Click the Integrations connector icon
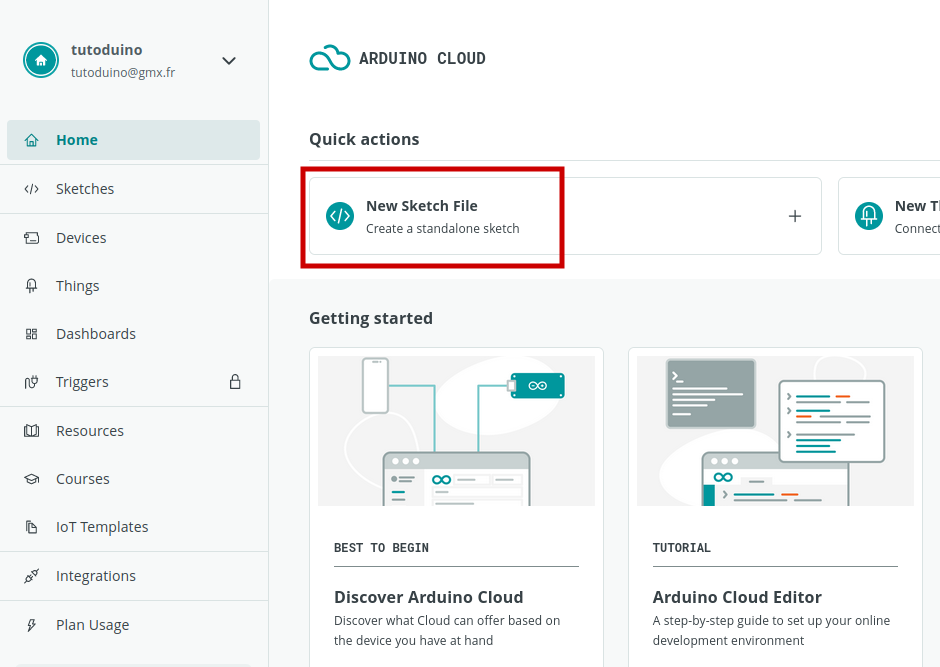Viewport: 940px width, 667px height. point(31,576)
